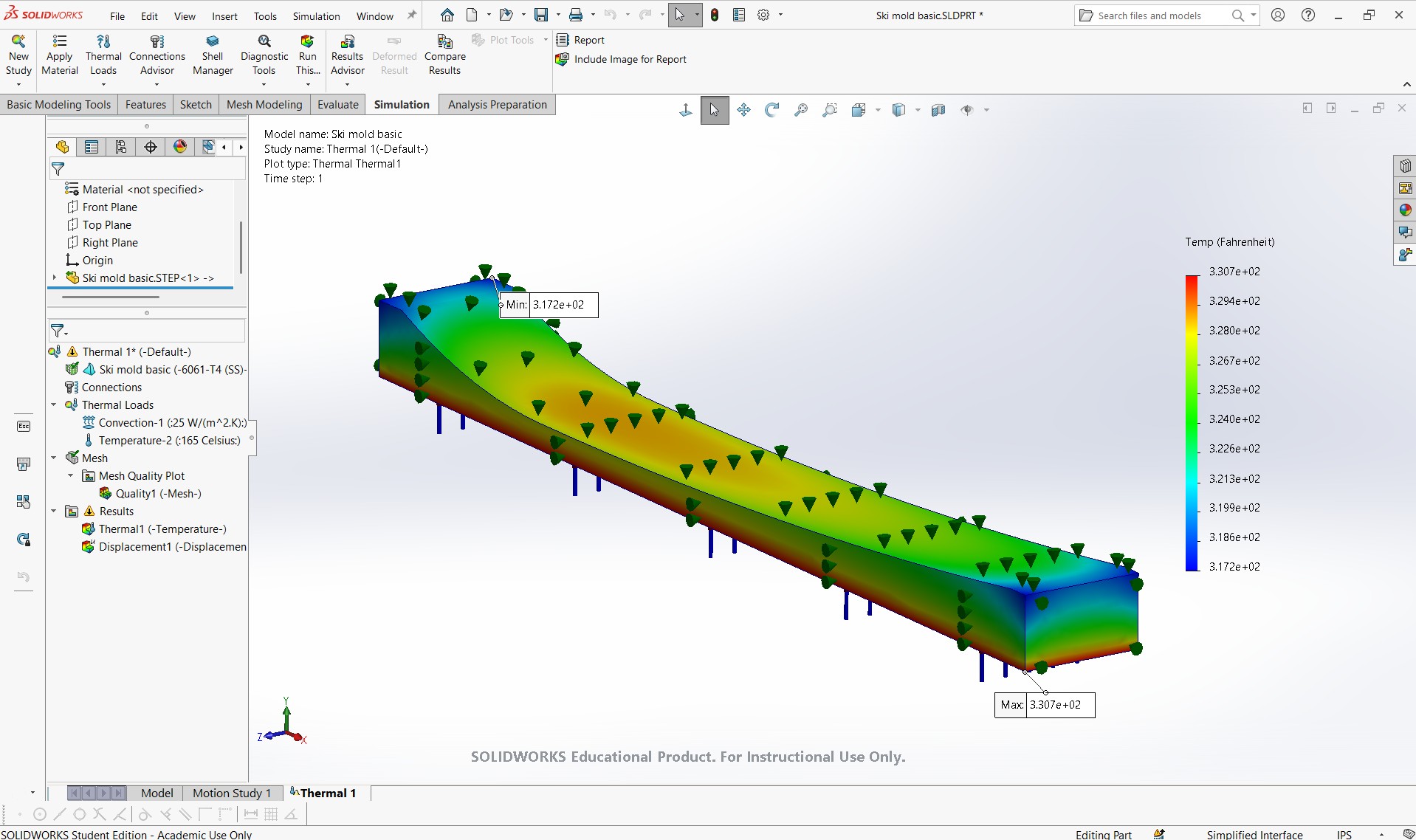Screen dimensions: 1416x840
Task: Open the New Study tool
Action: (18, 55)
